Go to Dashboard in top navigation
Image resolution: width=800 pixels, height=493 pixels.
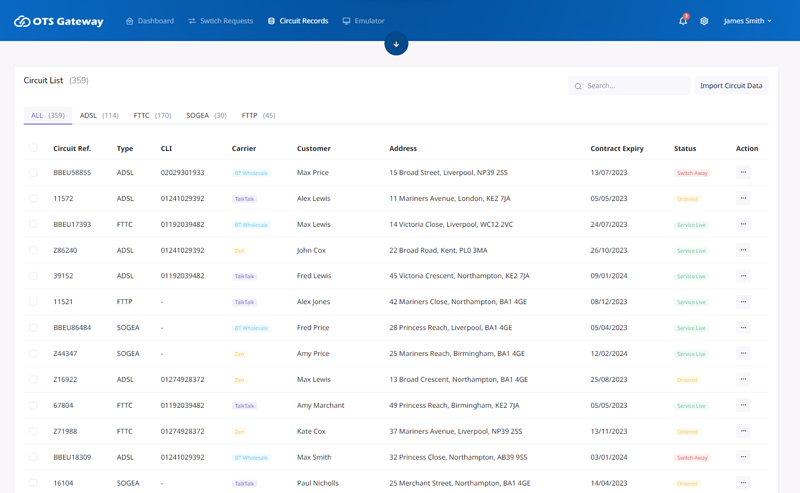[x=150, y=21]
